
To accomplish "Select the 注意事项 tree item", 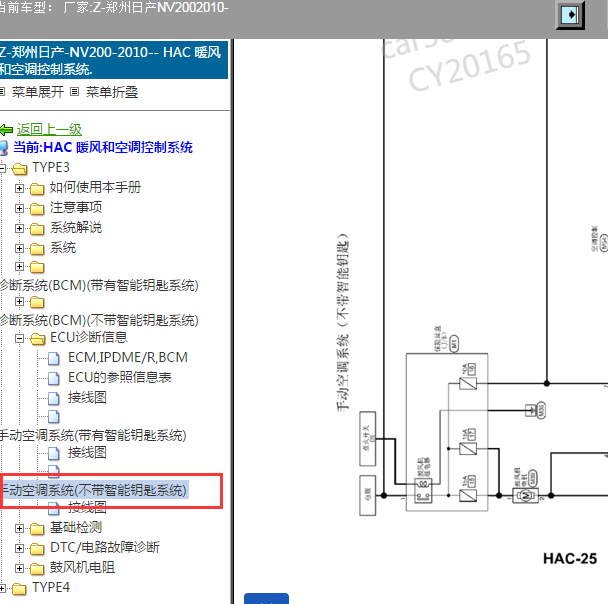I will 76,207.
